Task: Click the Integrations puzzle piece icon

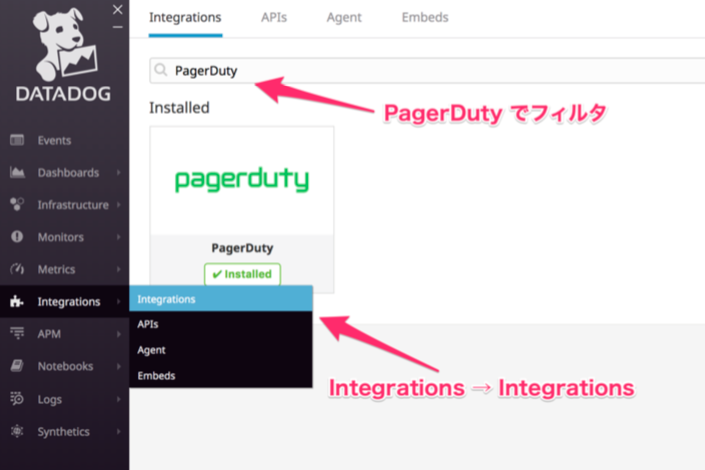Action: pos(17,301)
